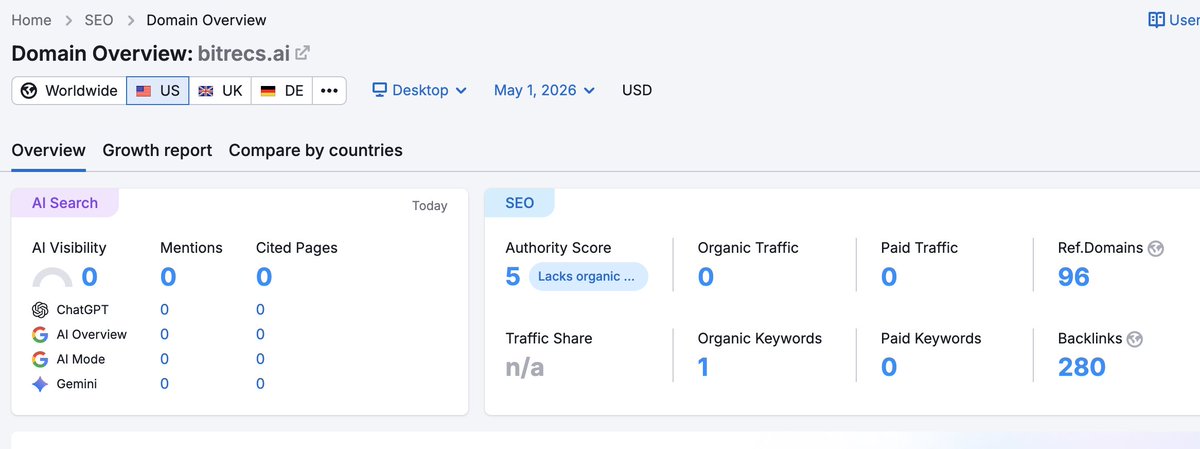Select the DE database button
The image size is (1200, 449).
(x=282, y=90)
